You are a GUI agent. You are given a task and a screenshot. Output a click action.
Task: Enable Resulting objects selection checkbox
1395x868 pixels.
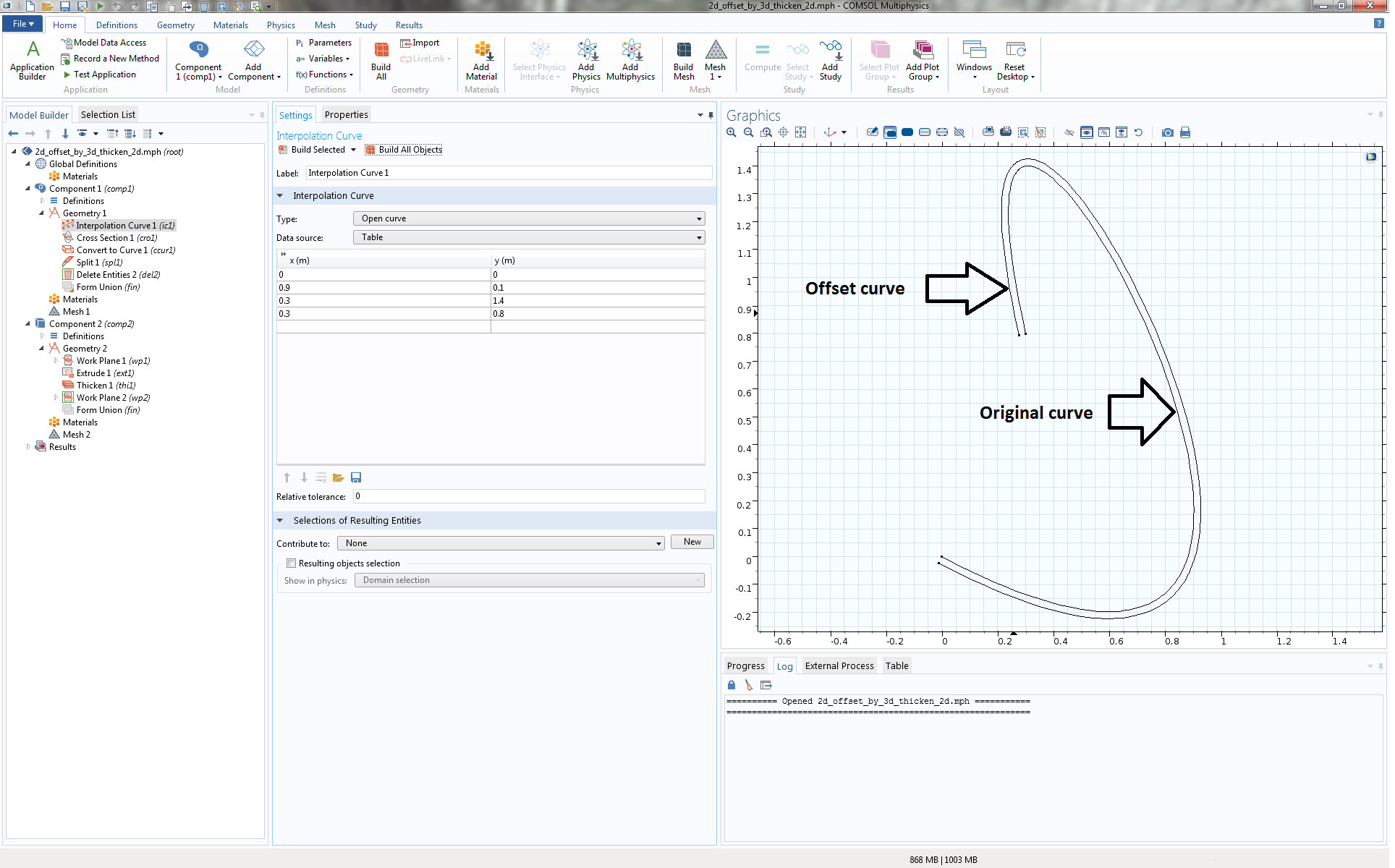[291, 563]
